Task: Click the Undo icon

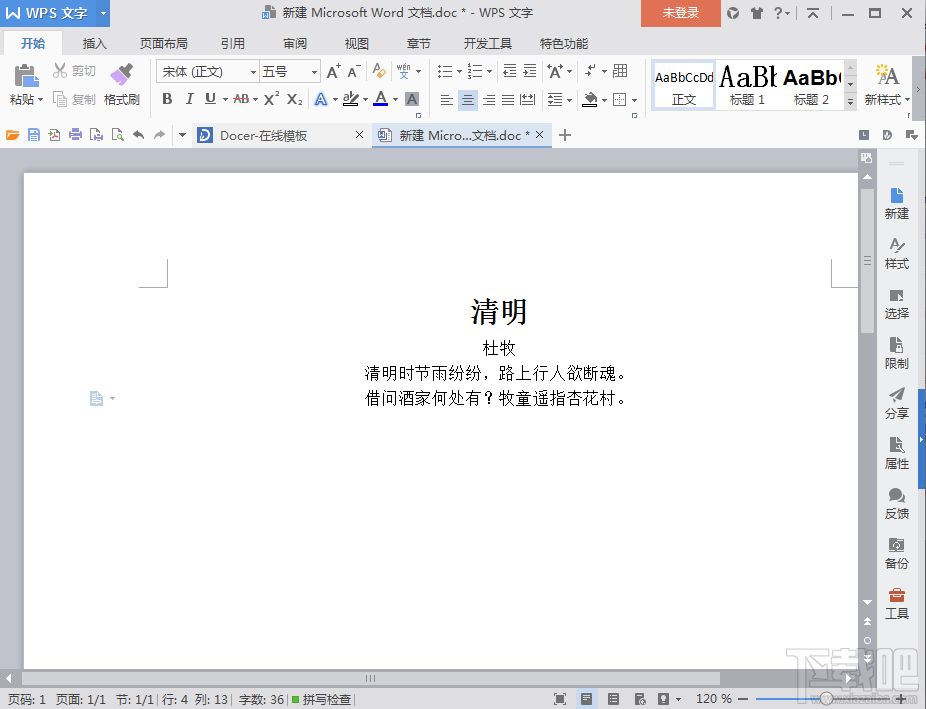Action: pyautogui.click(x=137, y=134)
